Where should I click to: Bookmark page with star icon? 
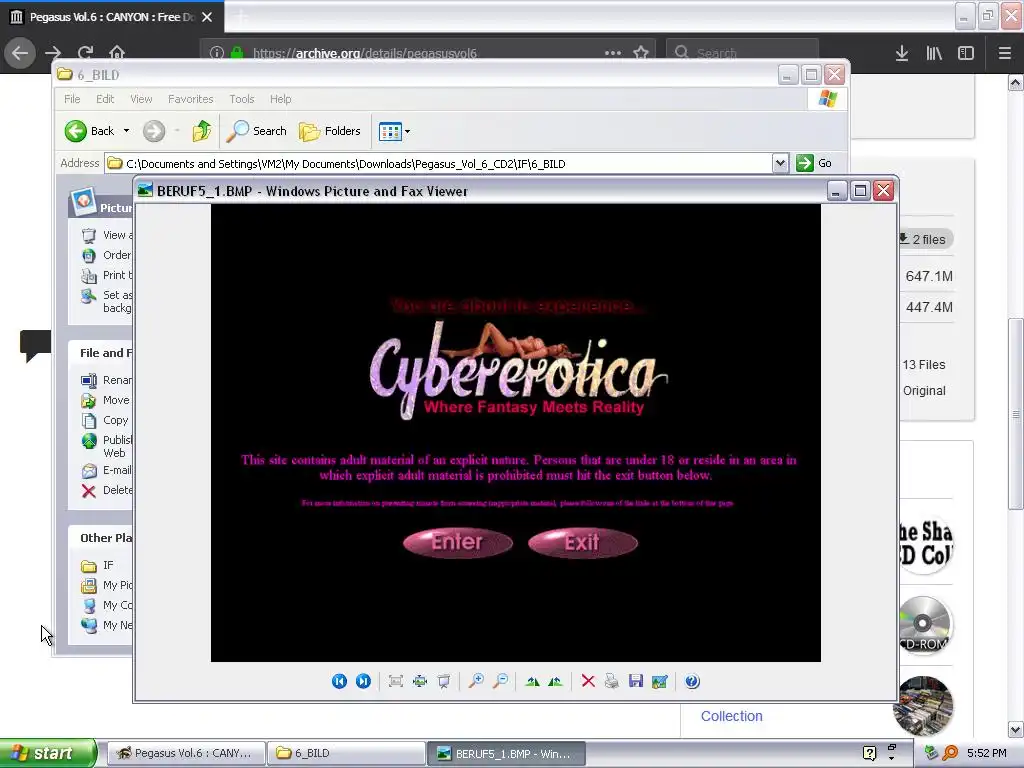pyautogui.click(x=641, y=53)
